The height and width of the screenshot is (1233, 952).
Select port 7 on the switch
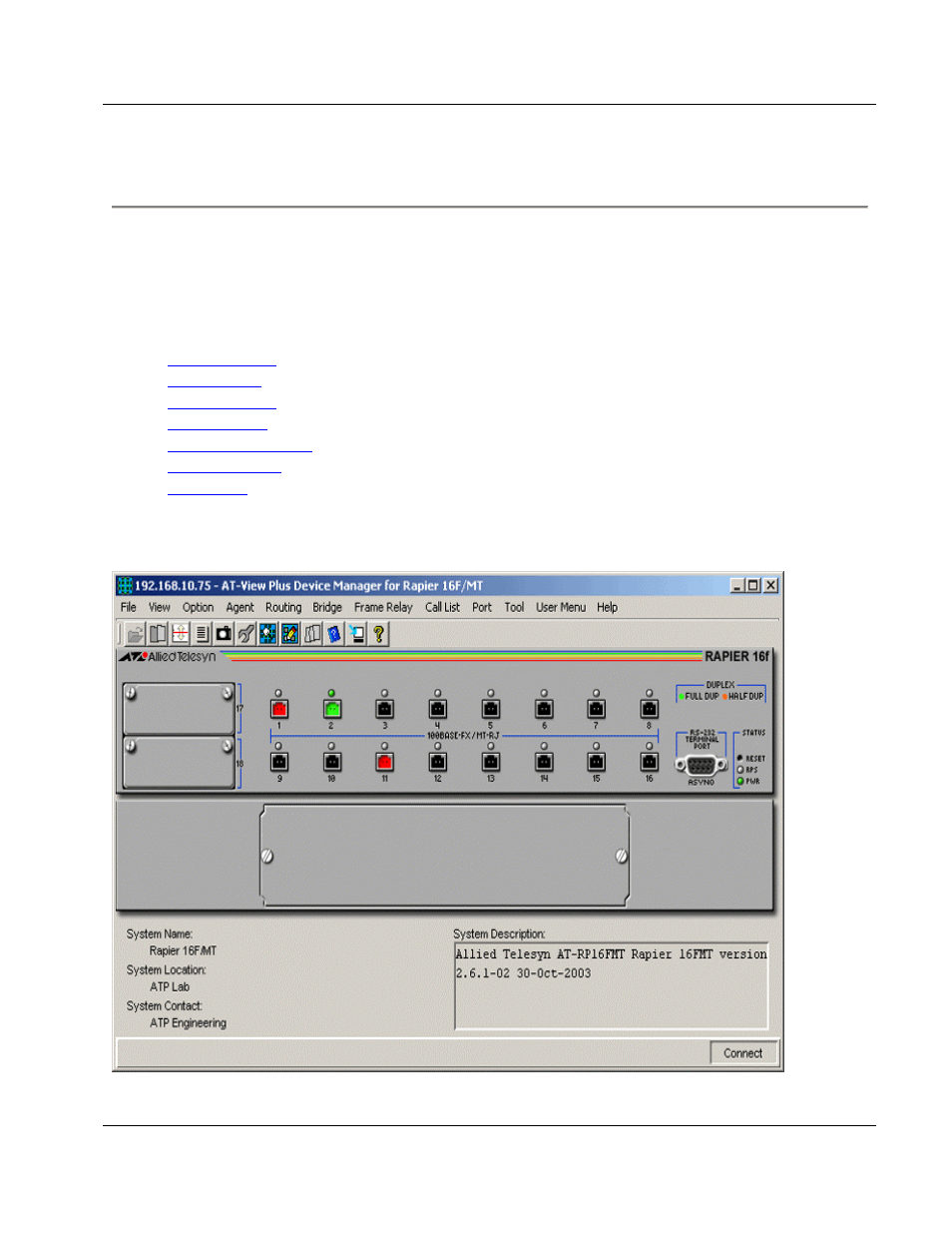click(x=597, y=709)
